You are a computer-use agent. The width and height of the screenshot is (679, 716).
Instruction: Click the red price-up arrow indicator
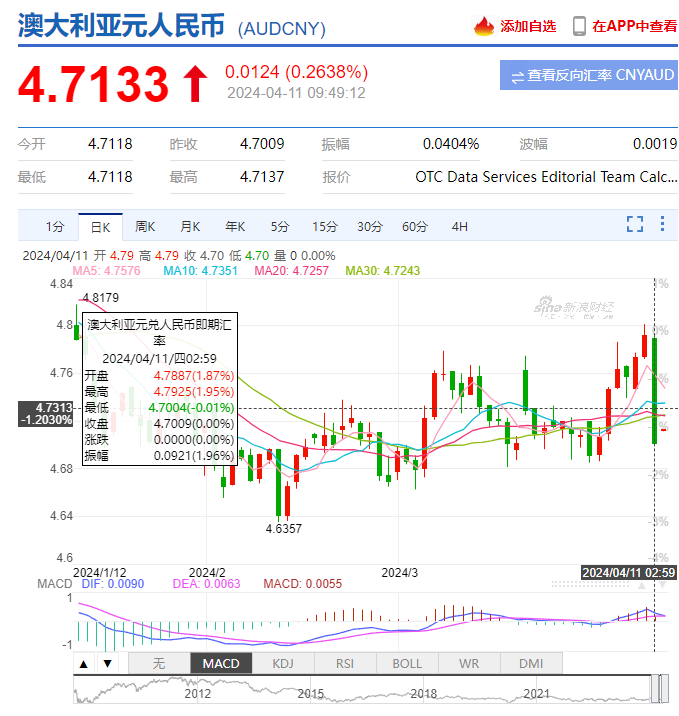(194, 84)
